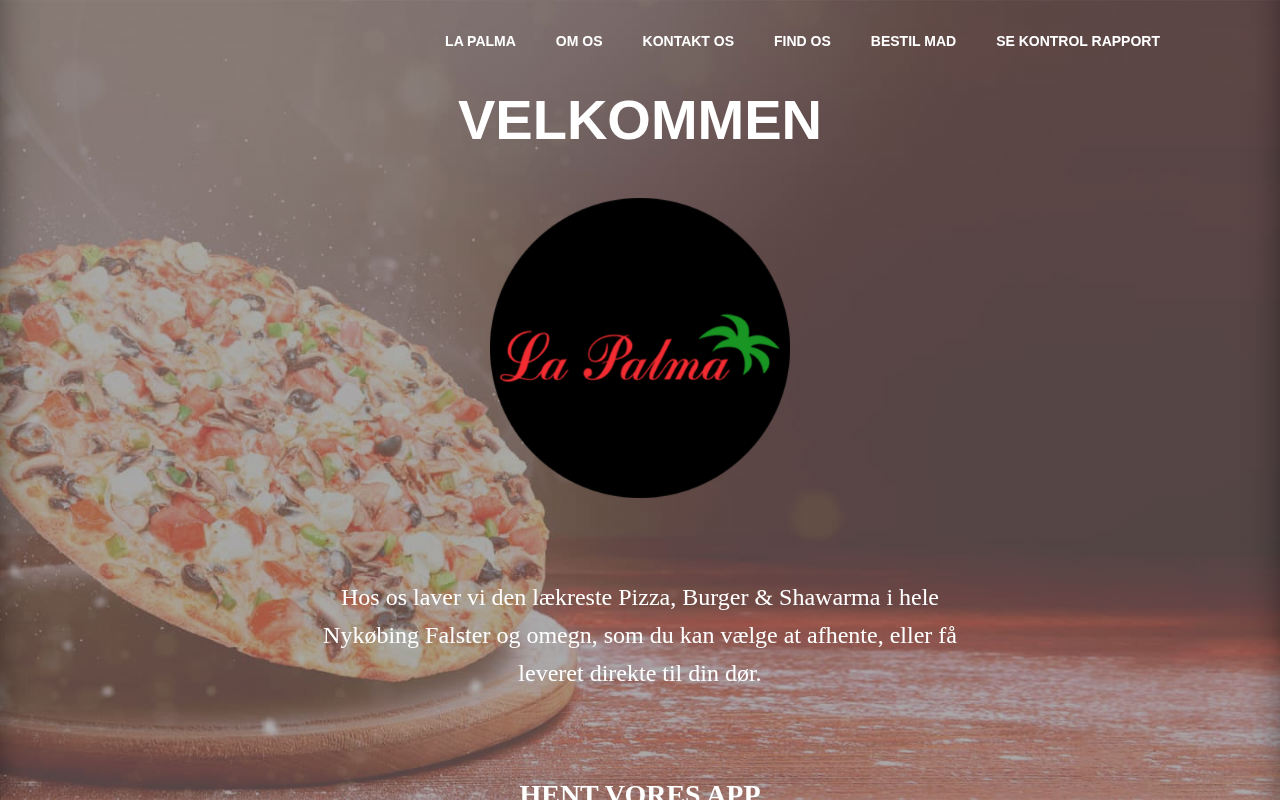The width and height of the screenshot is (1280, 800).
Task: Open the KONTAKT OS navigation link
Action: (x=688, y=41)
